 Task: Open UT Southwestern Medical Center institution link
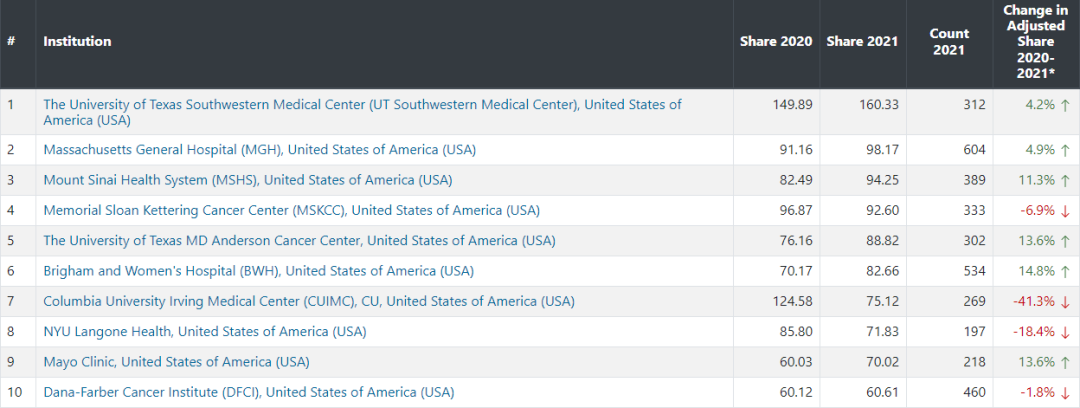[x=362, y=104]
